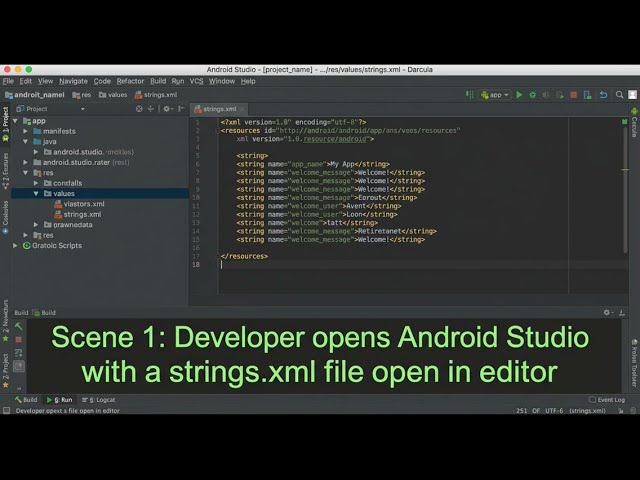Expand the Gratoic Scripts node
640x480 pixels.
tap(16, 246)
